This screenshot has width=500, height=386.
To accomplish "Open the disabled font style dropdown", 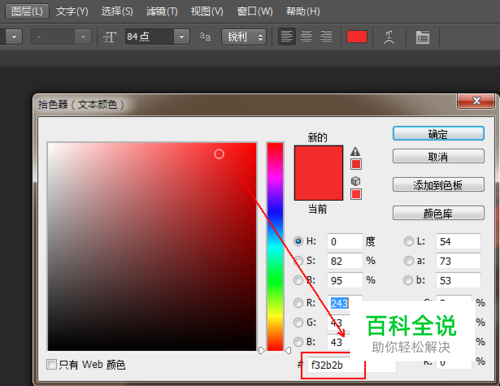I will [83, 37].
